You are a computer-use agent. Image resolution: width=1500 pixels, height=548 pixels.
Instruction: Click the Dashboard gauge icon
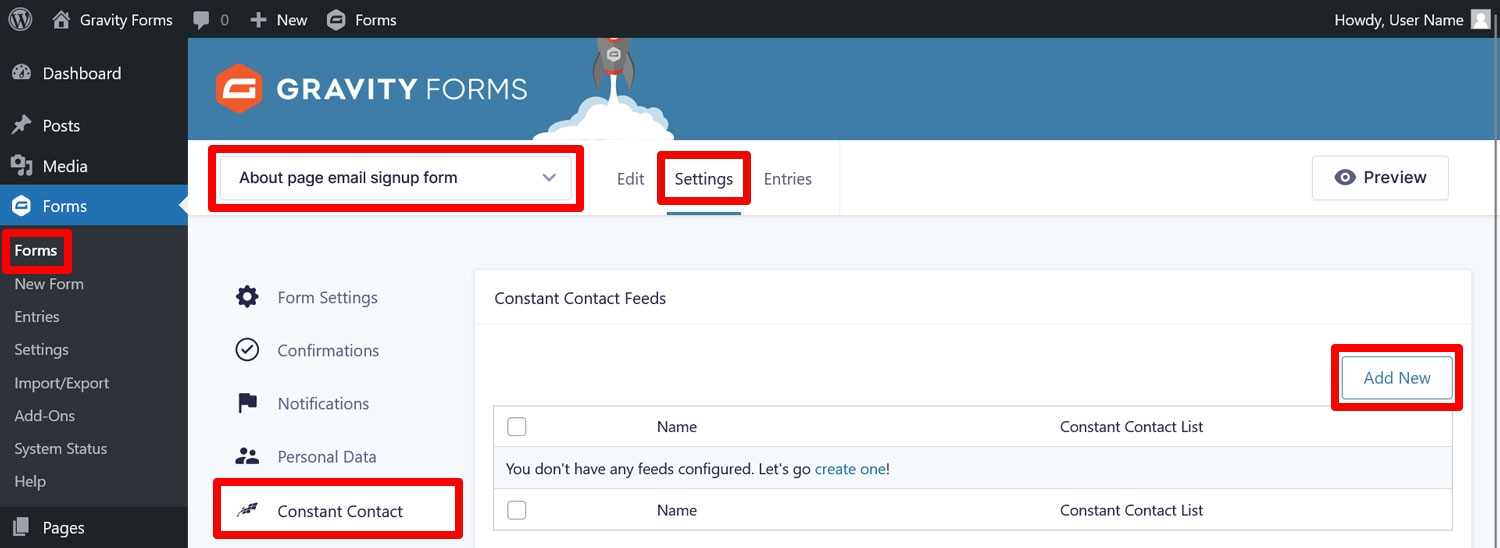point(21,73)
